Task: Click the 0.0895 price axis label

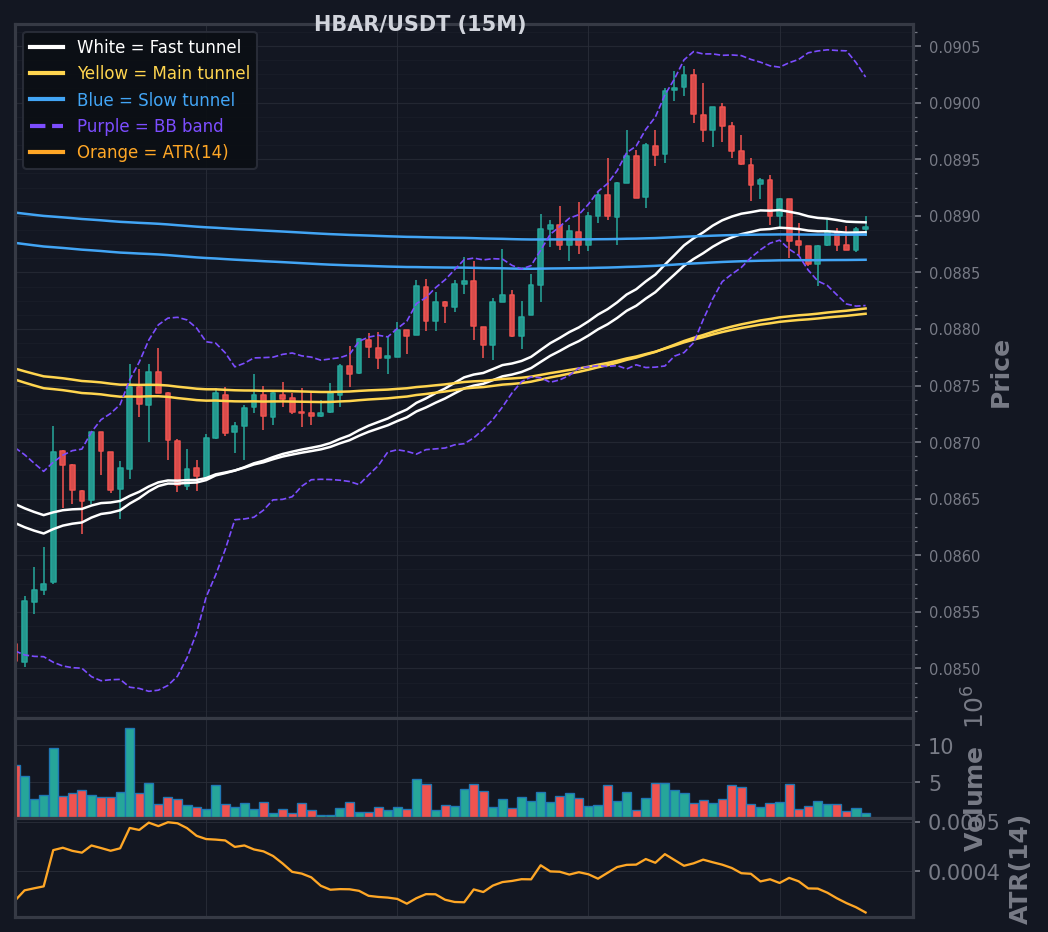Action: point(954,160)
